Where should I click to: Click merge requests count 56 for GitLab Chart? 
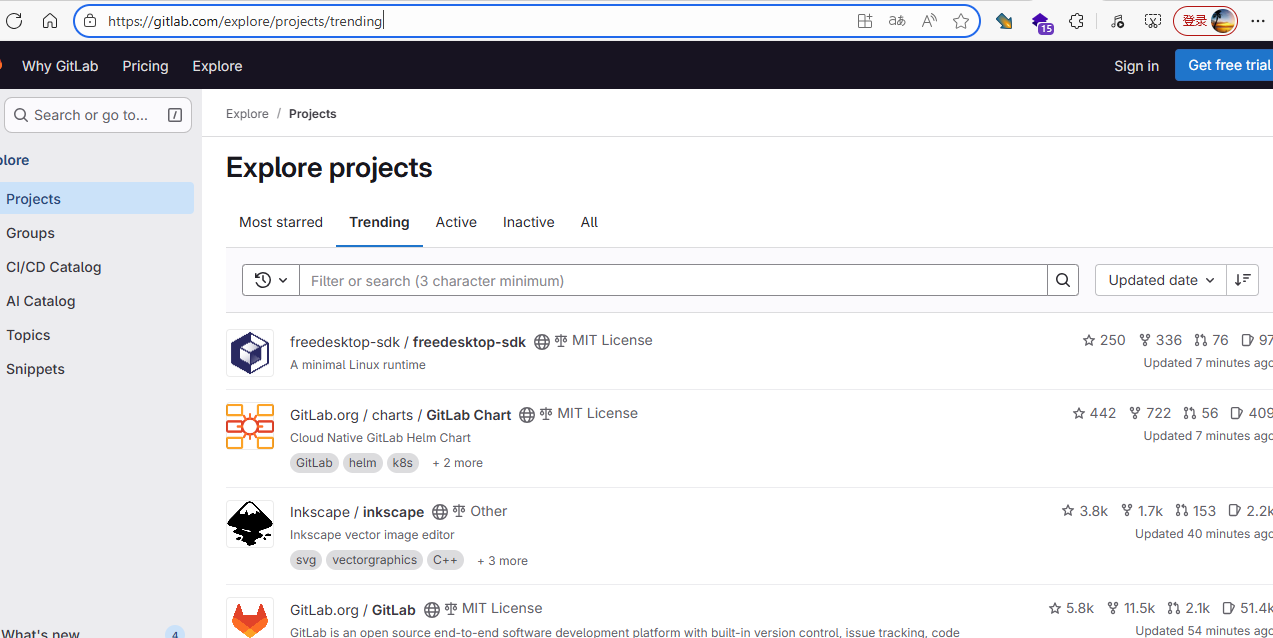[x=1201, y=413]
